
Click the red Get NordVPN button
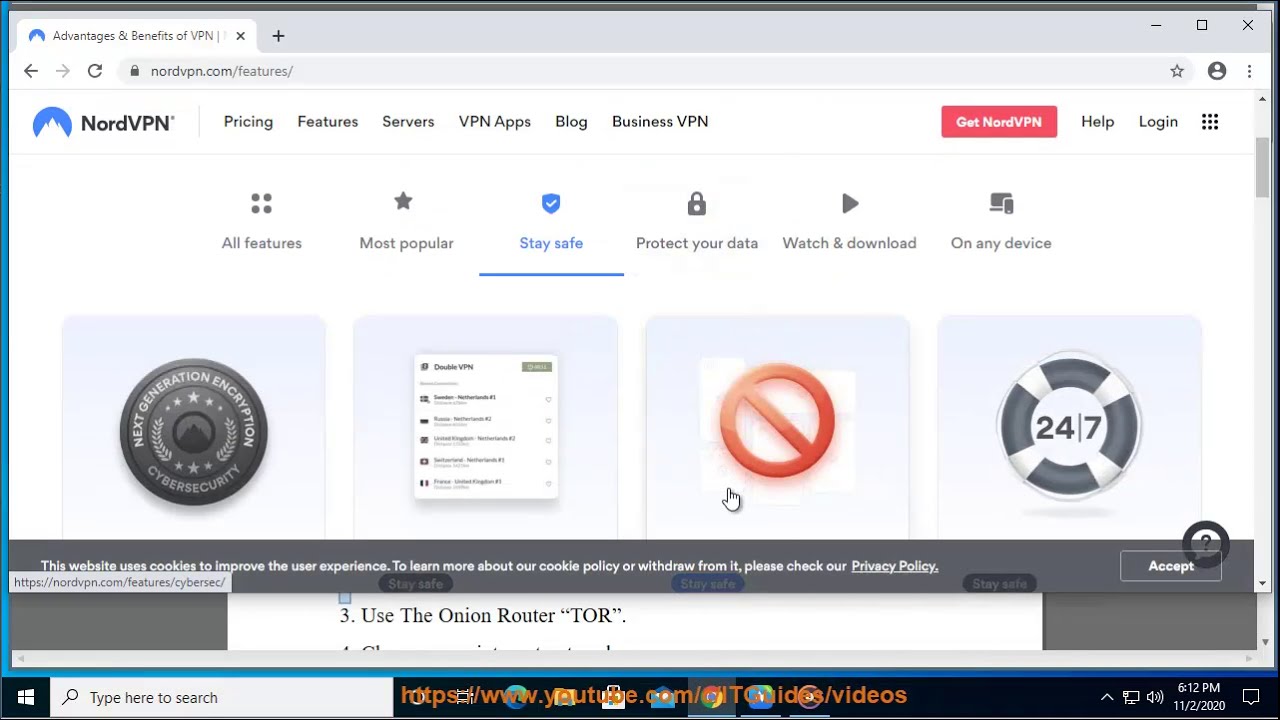999,122
